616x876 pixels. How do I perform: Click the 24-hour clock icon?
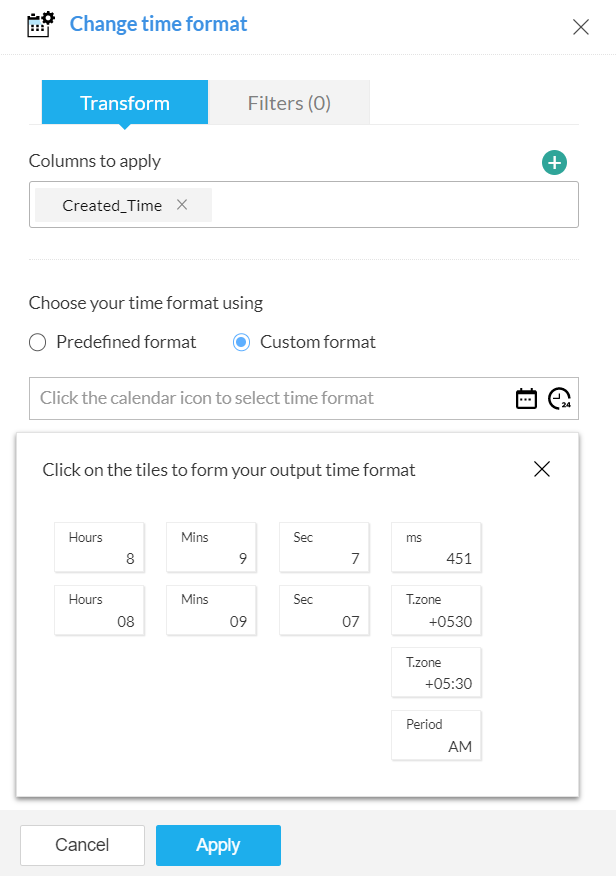coord(560,398)
